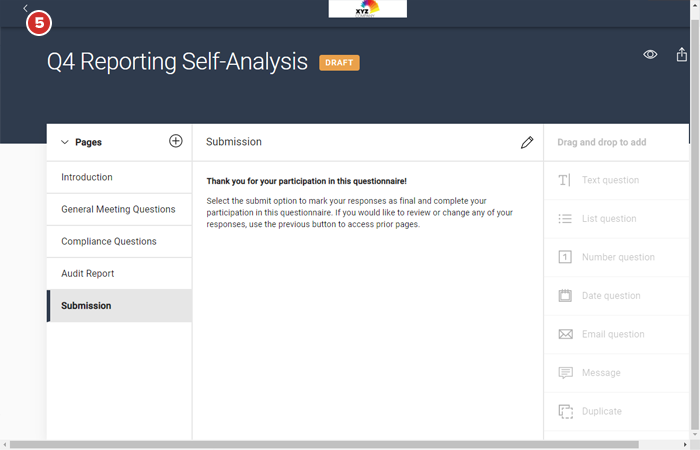Click the DRAFT status badge
Image resolution: width=700 pixels, height=450 pixels.
339,62
